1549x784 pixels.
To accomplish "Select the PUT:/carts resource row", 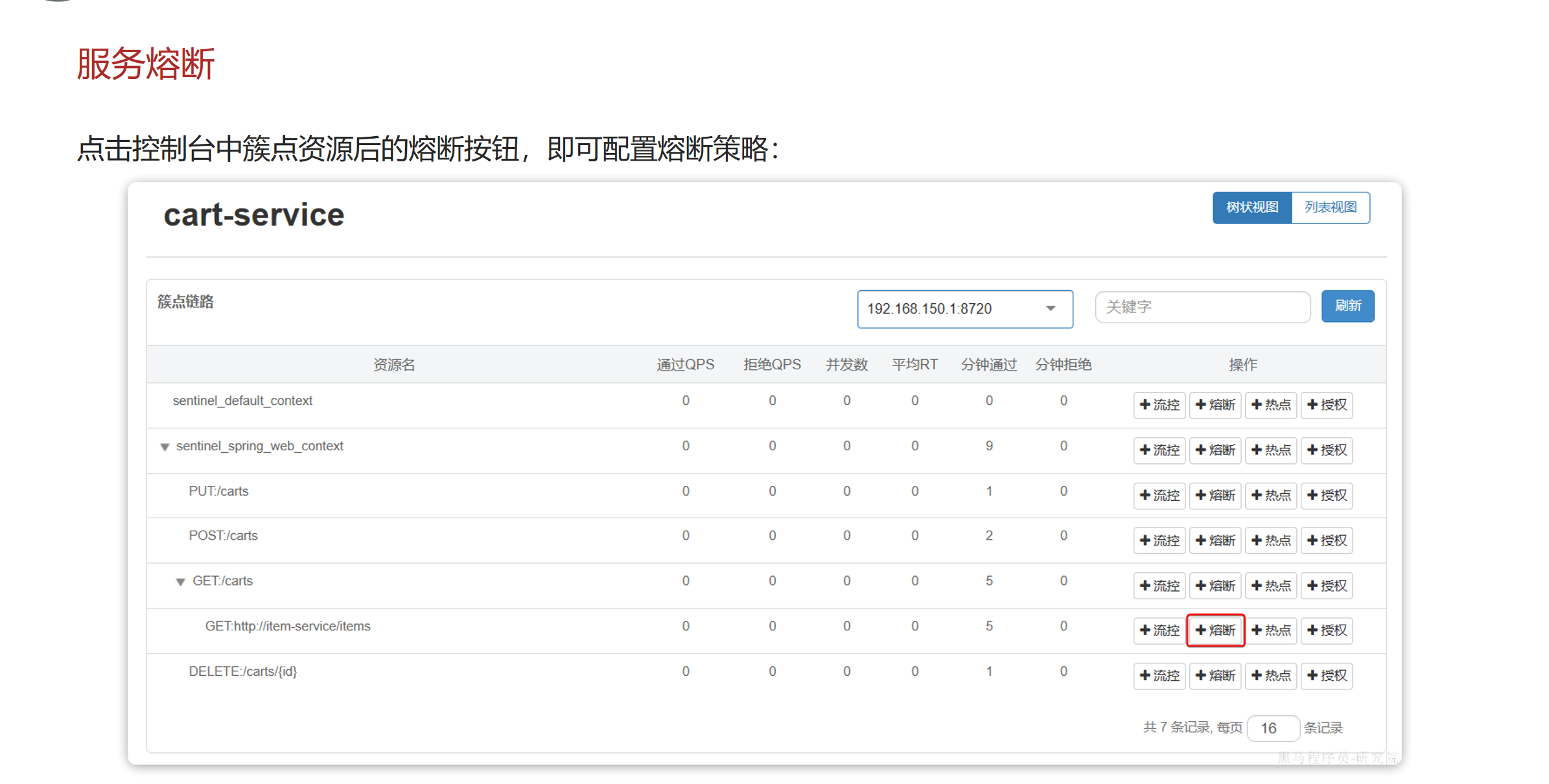I will click(x=218, y=491).
